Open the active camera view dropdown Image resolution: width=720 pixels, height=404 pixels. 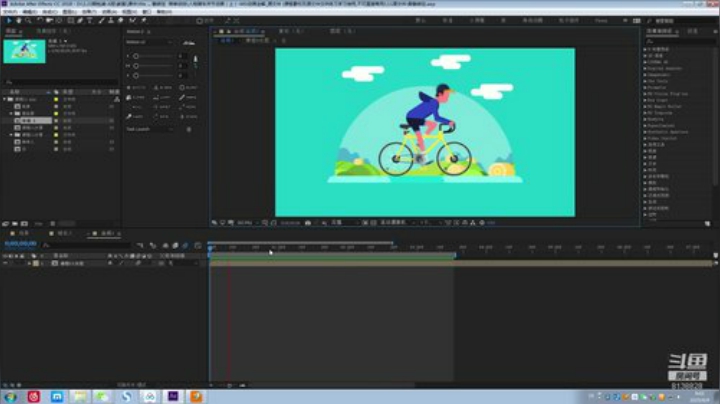point(397,223)
